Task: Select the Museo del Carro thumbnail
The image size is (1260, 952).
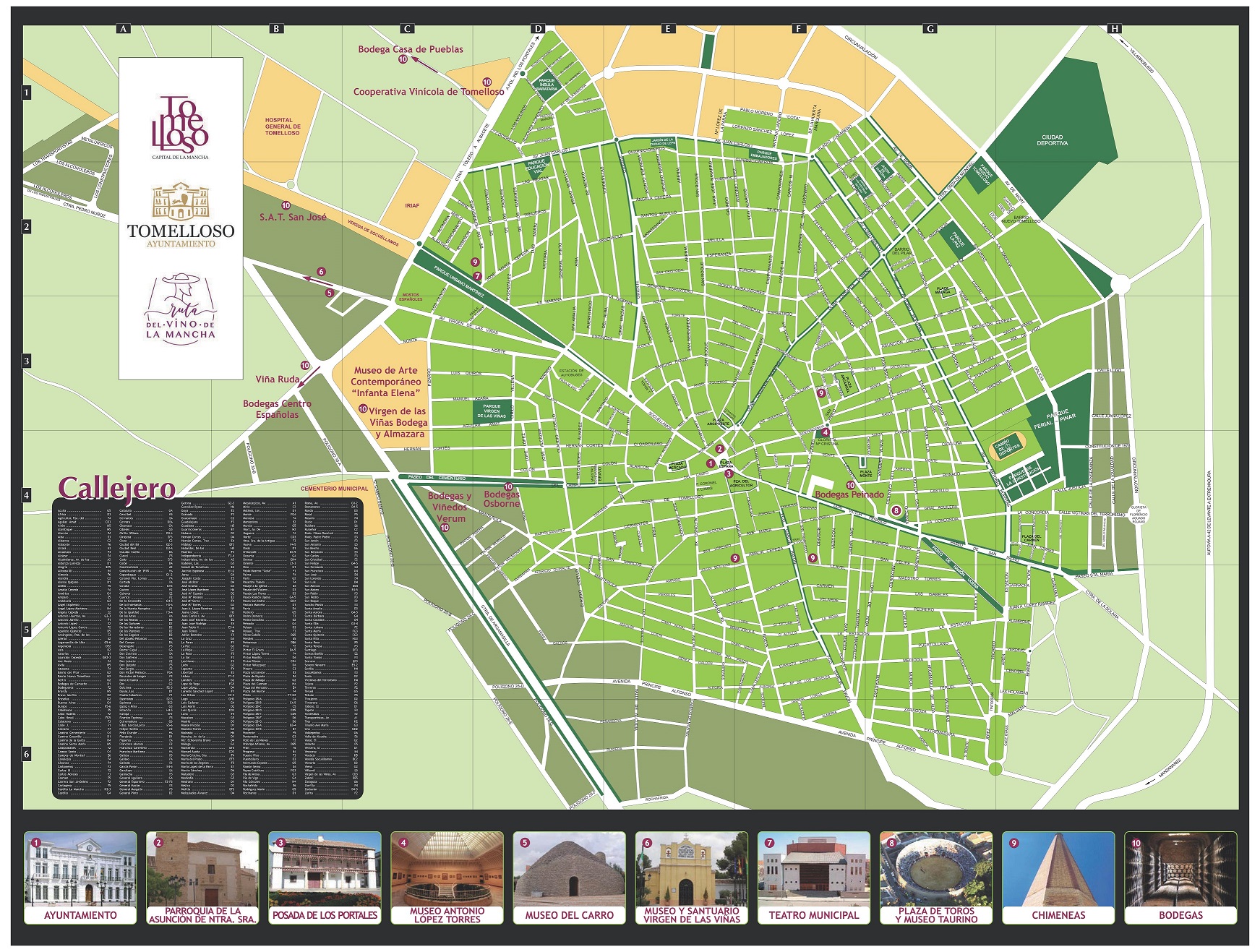Action: 569,878
